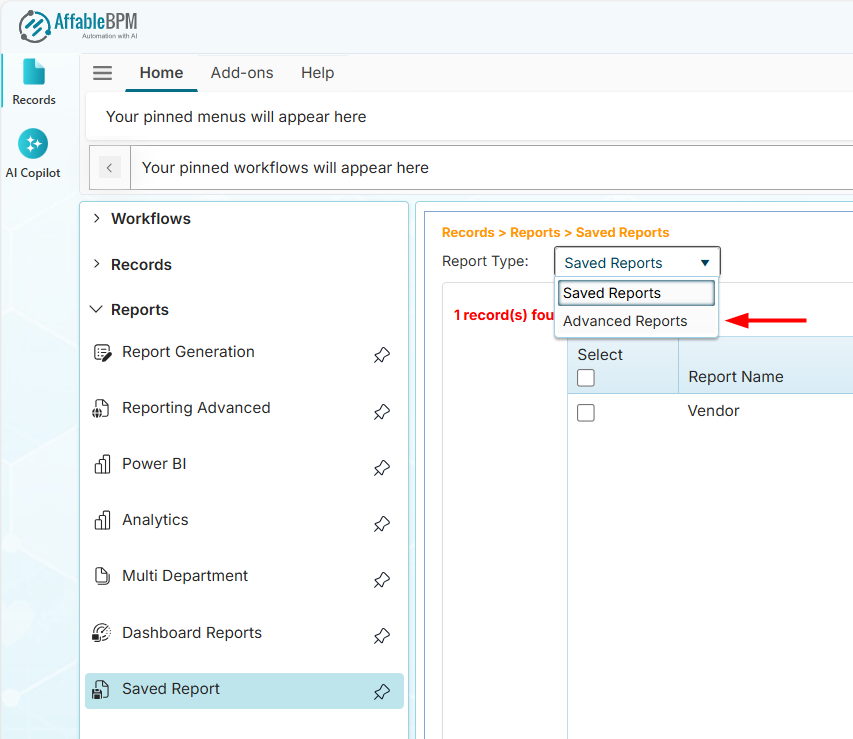Click the Records breadcrumb link
Screen dimensions: 853x739
[467, 232]
